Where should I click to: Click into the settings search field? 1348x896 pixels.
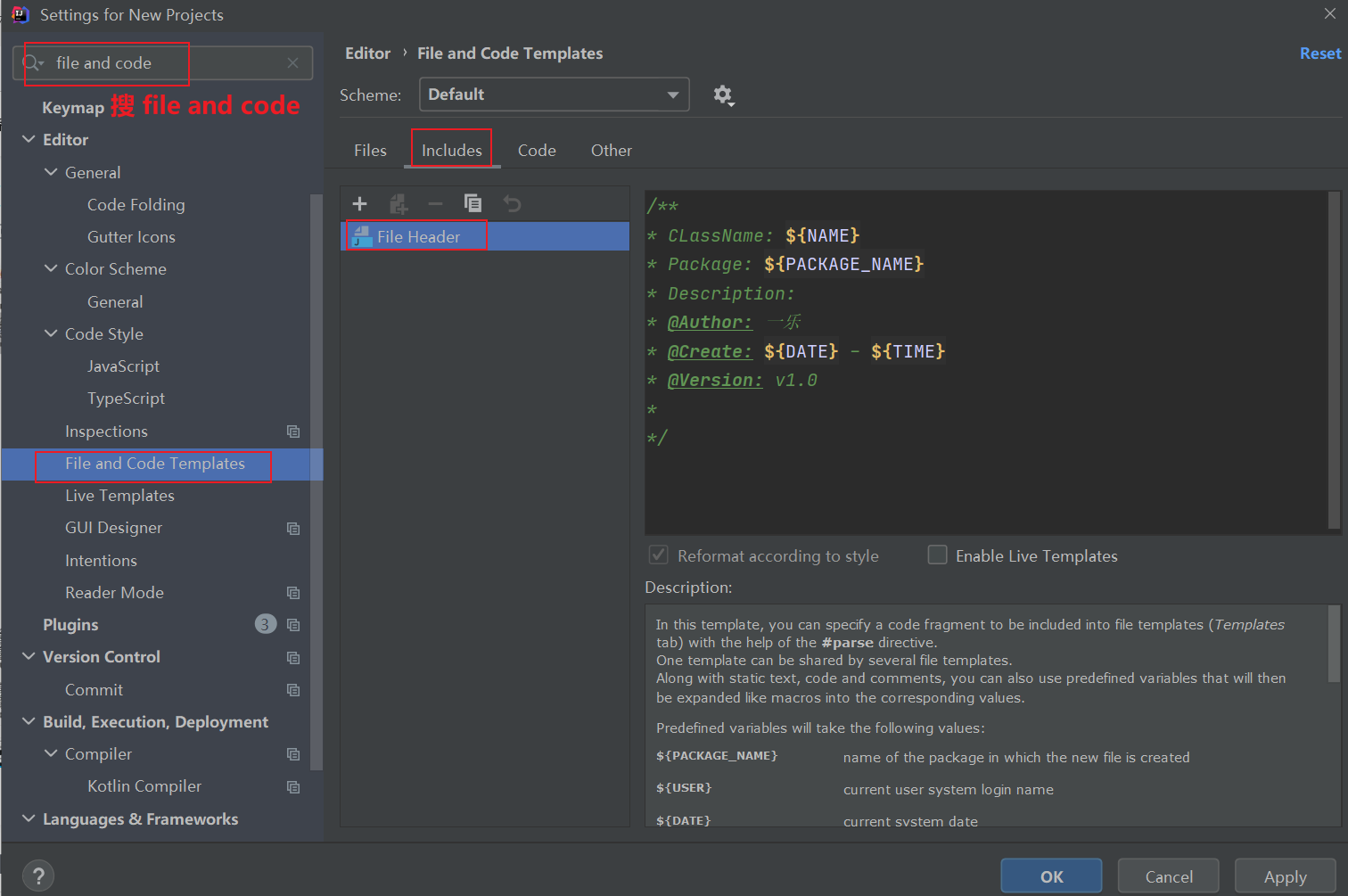pyautogui.click(x=162, y=63)
